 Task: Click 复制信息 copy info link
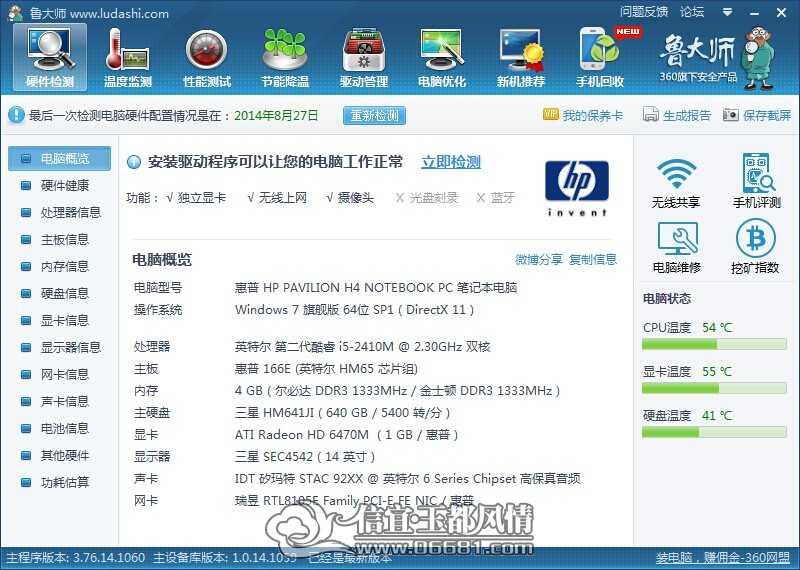click(x=593, y=260)
